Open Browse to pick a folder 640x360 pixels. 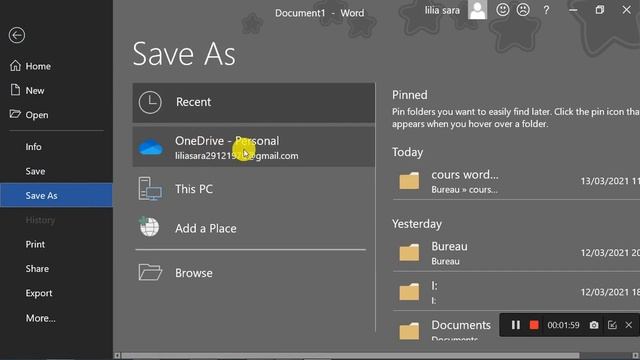[253, 273]
